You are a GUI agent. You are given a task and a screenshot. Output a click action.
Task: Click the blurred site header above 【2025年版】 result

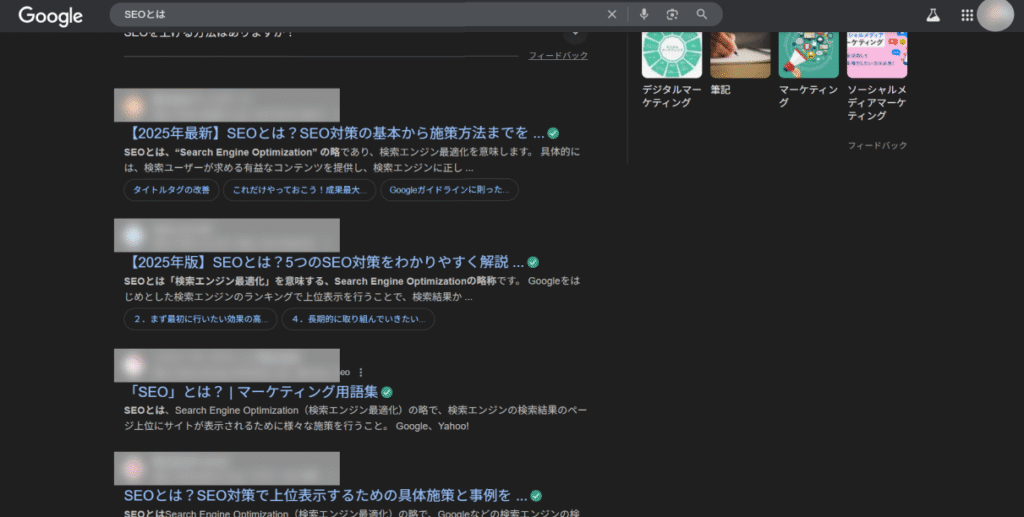[227, 235]
